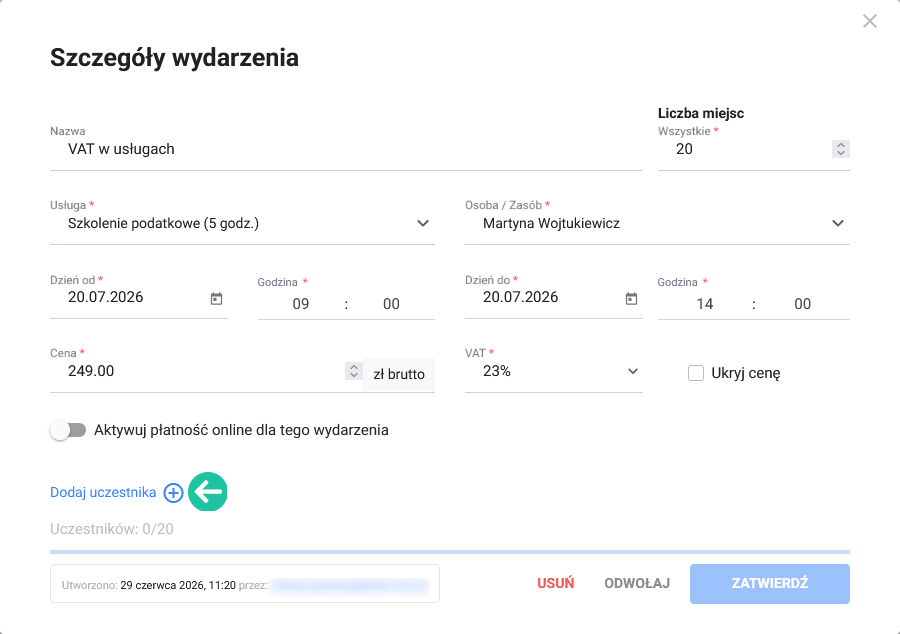The image size is (900, 634).
Task: Toggle the Ukryj cenę checkbox
Action: 696,373
